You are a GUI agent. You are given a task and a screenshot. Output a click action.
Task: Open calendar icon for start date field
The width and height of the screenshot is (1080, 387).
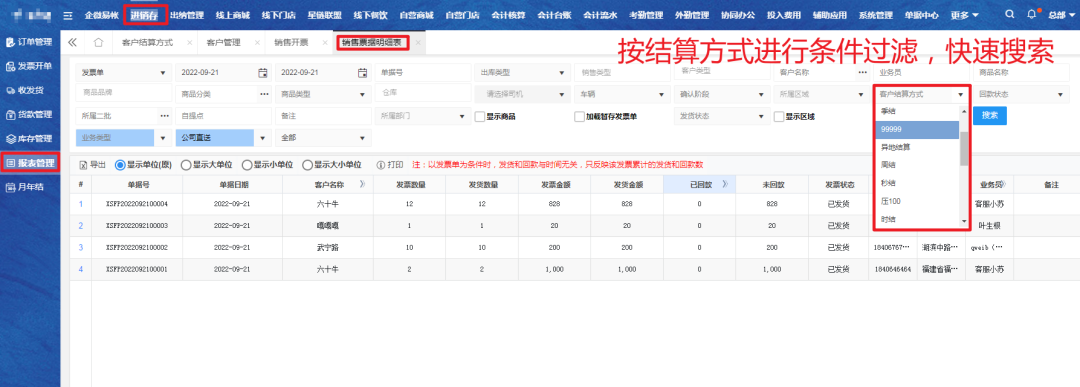262,72
